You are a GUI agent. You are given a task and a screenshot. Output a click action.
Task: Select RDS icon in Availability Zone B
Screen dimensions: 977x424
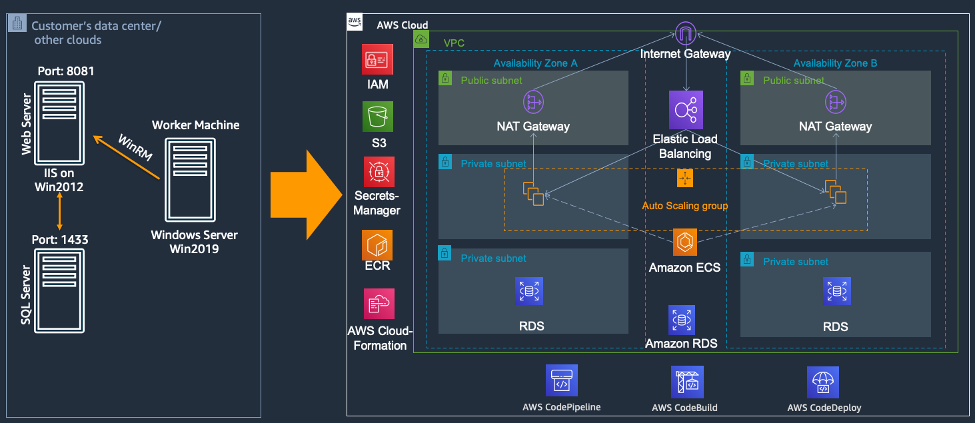[835, 292]
